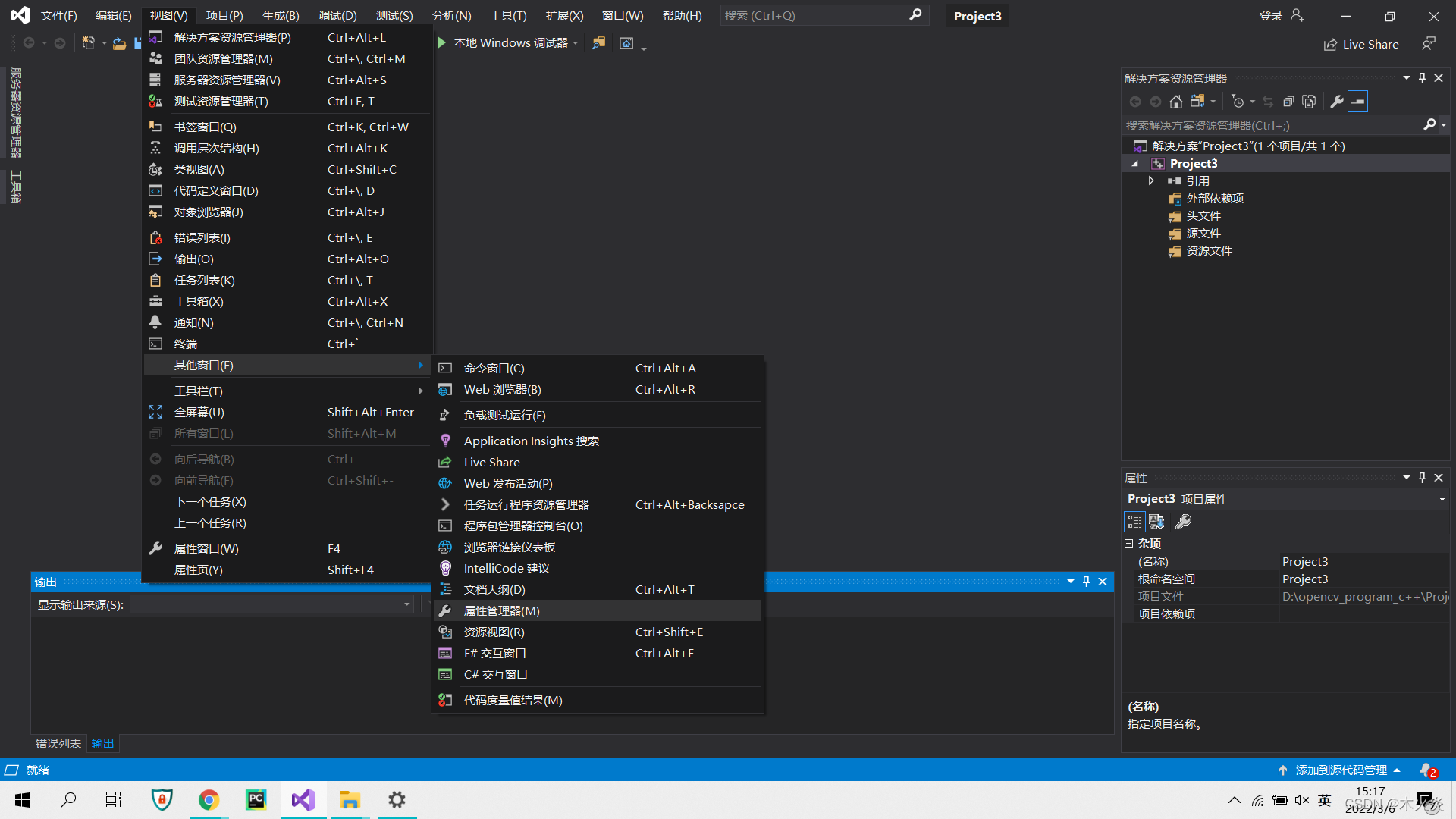Viewport: 1456px width, 819px height.
Task: Select 命令窗口 in the other windows submenu
Action: (598, 368)
